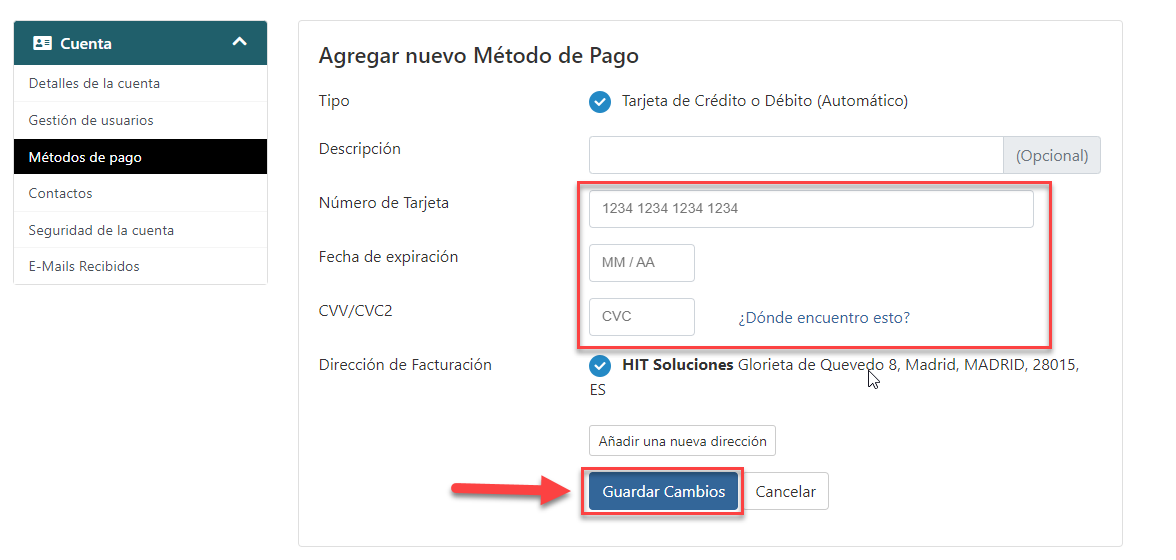The image size is (1176, 560).
Task: Click the CVC input box
Action: [642, 317]
